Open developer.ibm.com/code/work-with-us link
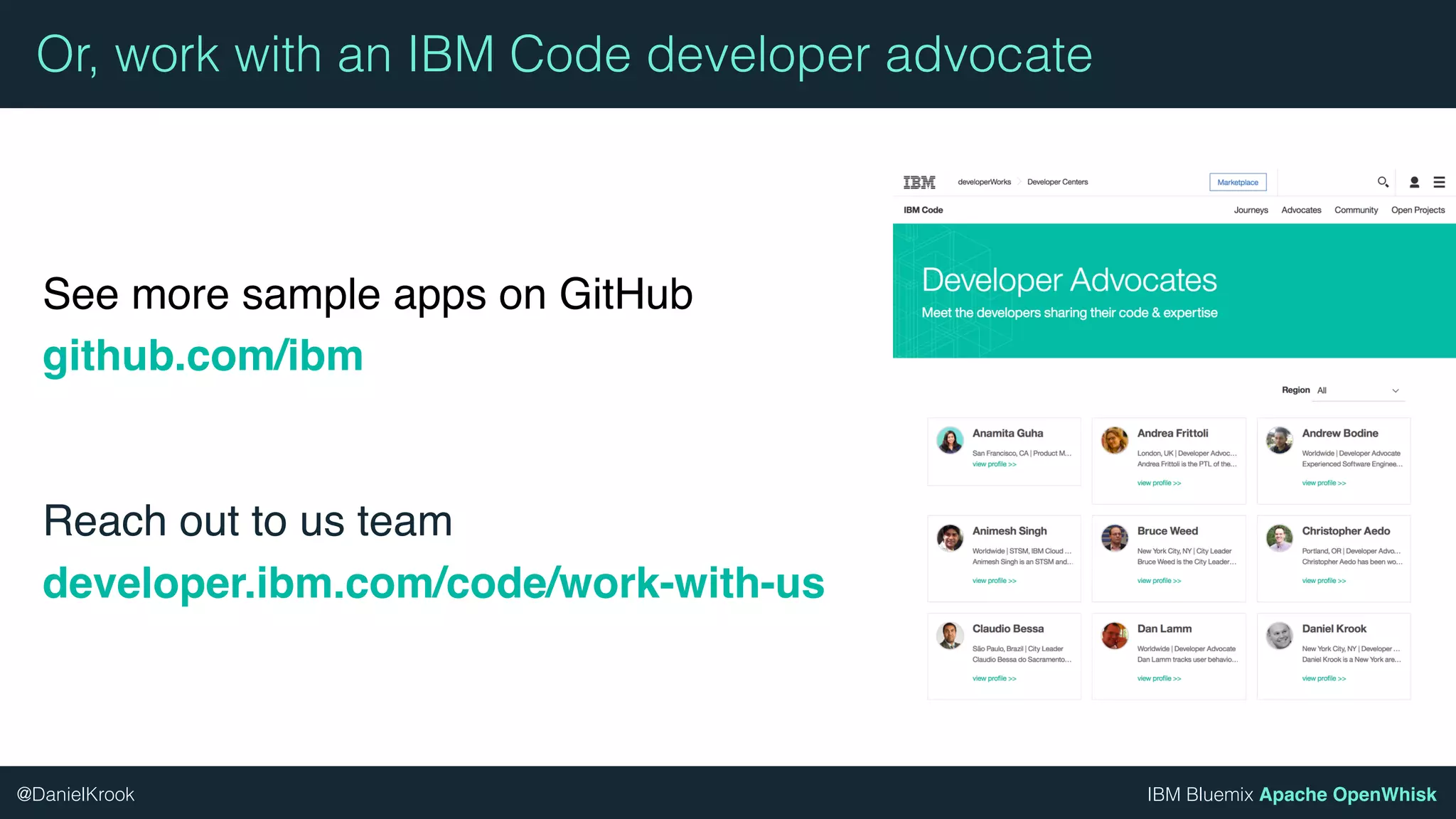This screenshot has height=819, width=1456. tap(434, 583)
